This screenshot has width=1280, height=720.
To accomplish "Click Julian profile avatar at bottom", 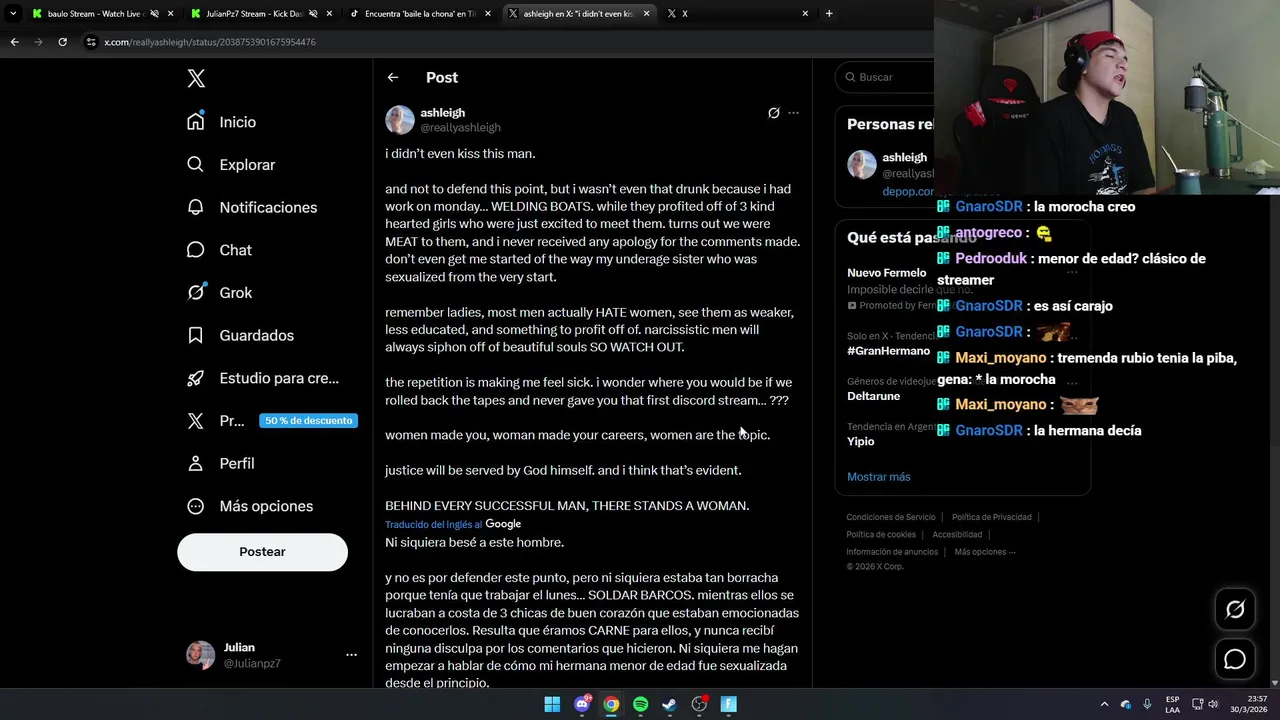I will pos(200,655).
